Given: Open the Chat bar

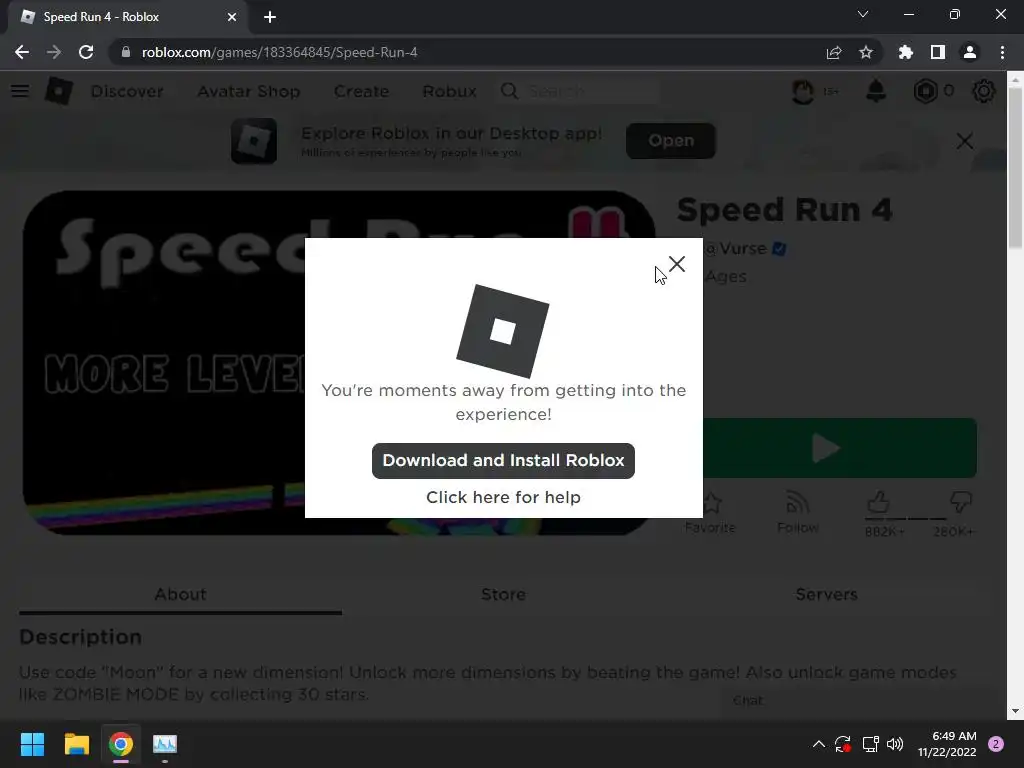Looking at the screenshot, I should (861, 701).
